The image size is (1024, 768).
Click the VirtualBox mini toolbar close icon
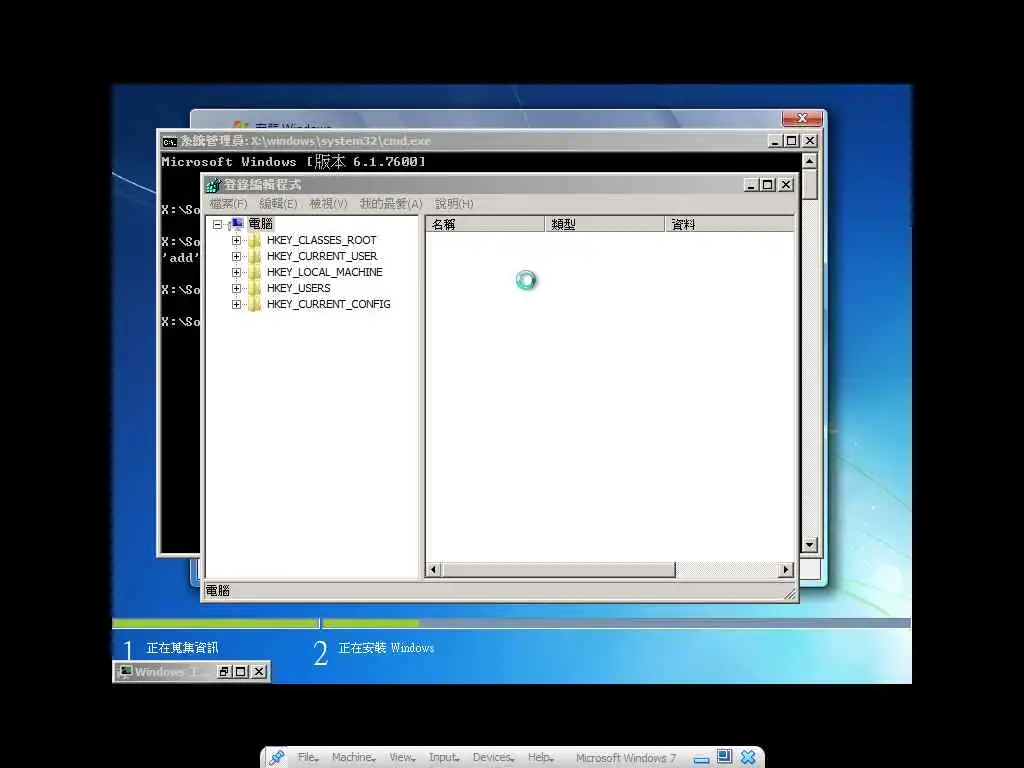[748, 757]
